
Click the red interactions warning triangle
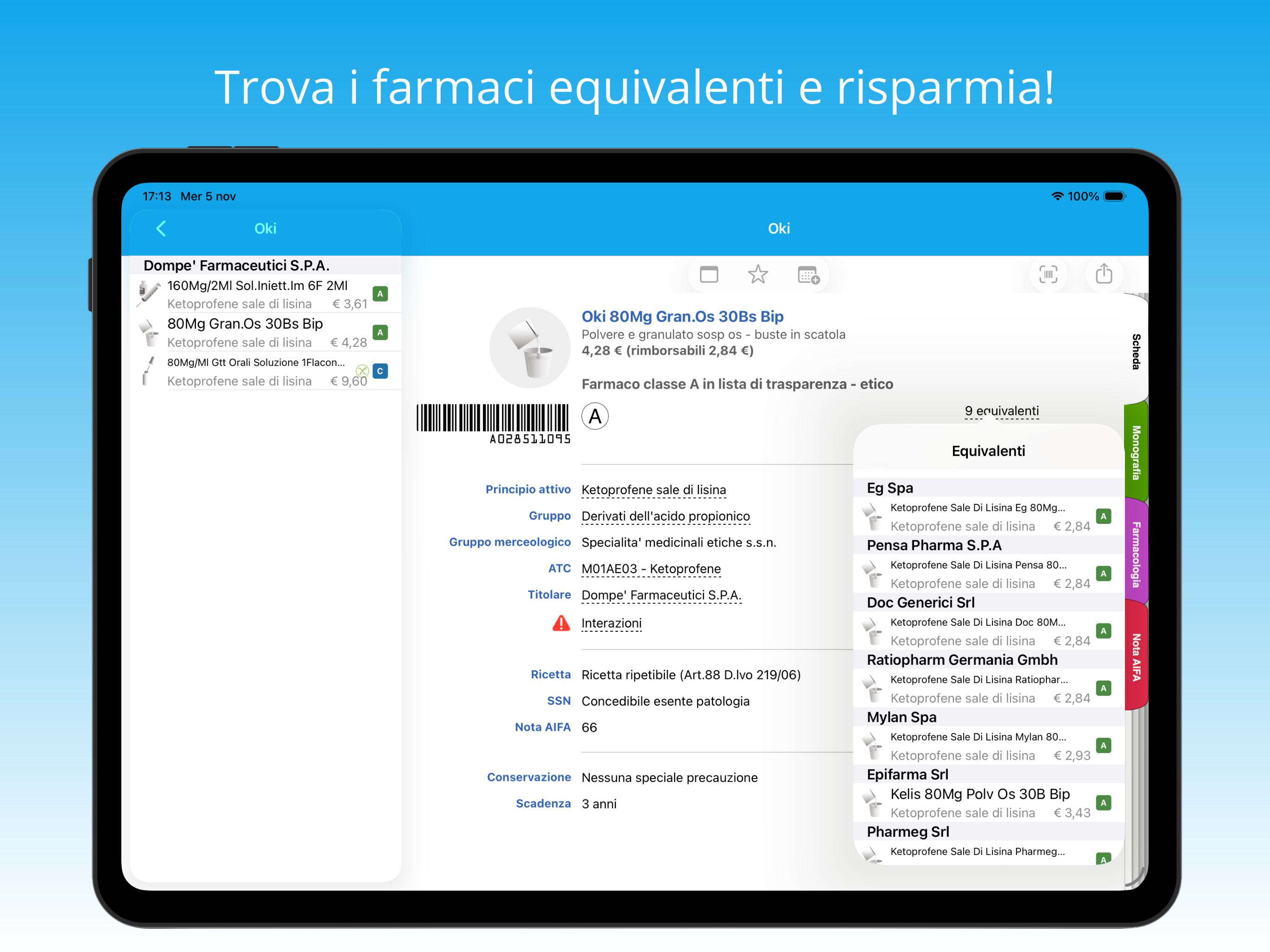(561, 623)
